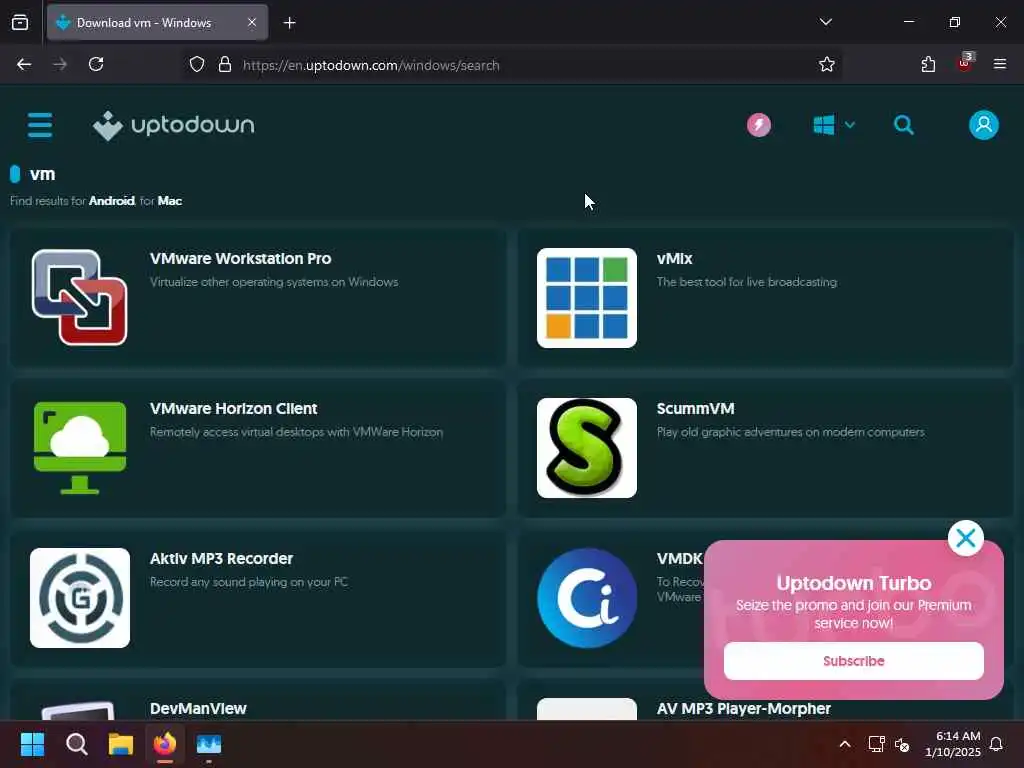Open the VMware Workstation Pro icon
Image resolution: width=1024 pixels, height=768 pixels.
click(80, 298)
